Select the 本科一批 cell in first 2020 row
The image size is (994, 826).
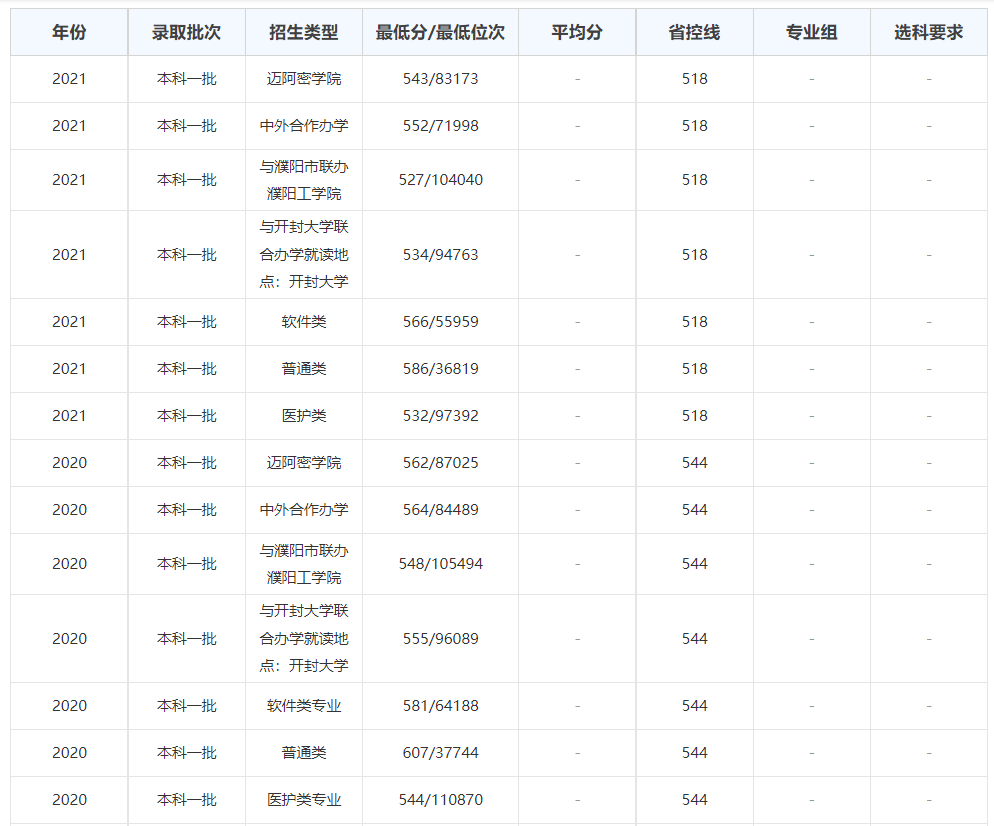pos(186,462)
